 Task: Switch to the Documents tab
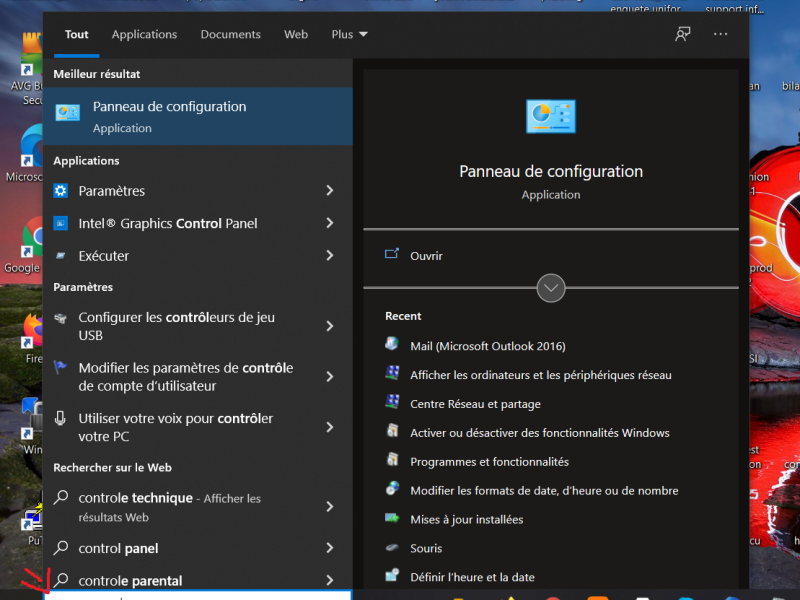point(231,34)
